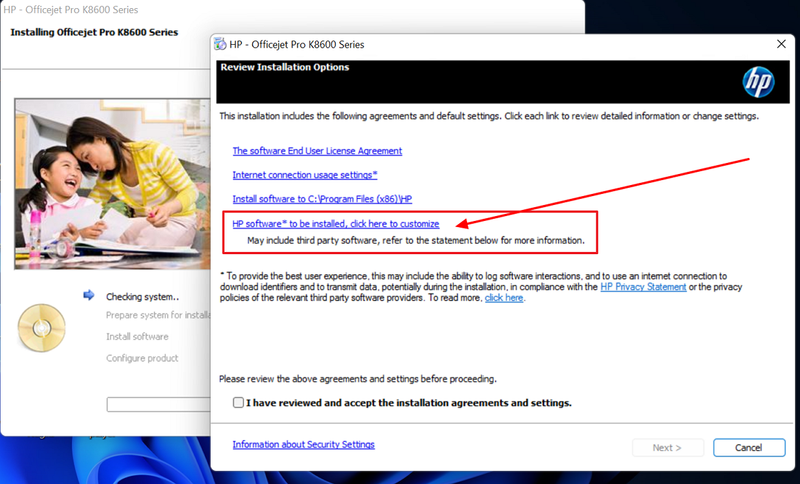Select the 'Configure product' step text
The width and height of the screenshot is (800, 484).
(142, 358)
